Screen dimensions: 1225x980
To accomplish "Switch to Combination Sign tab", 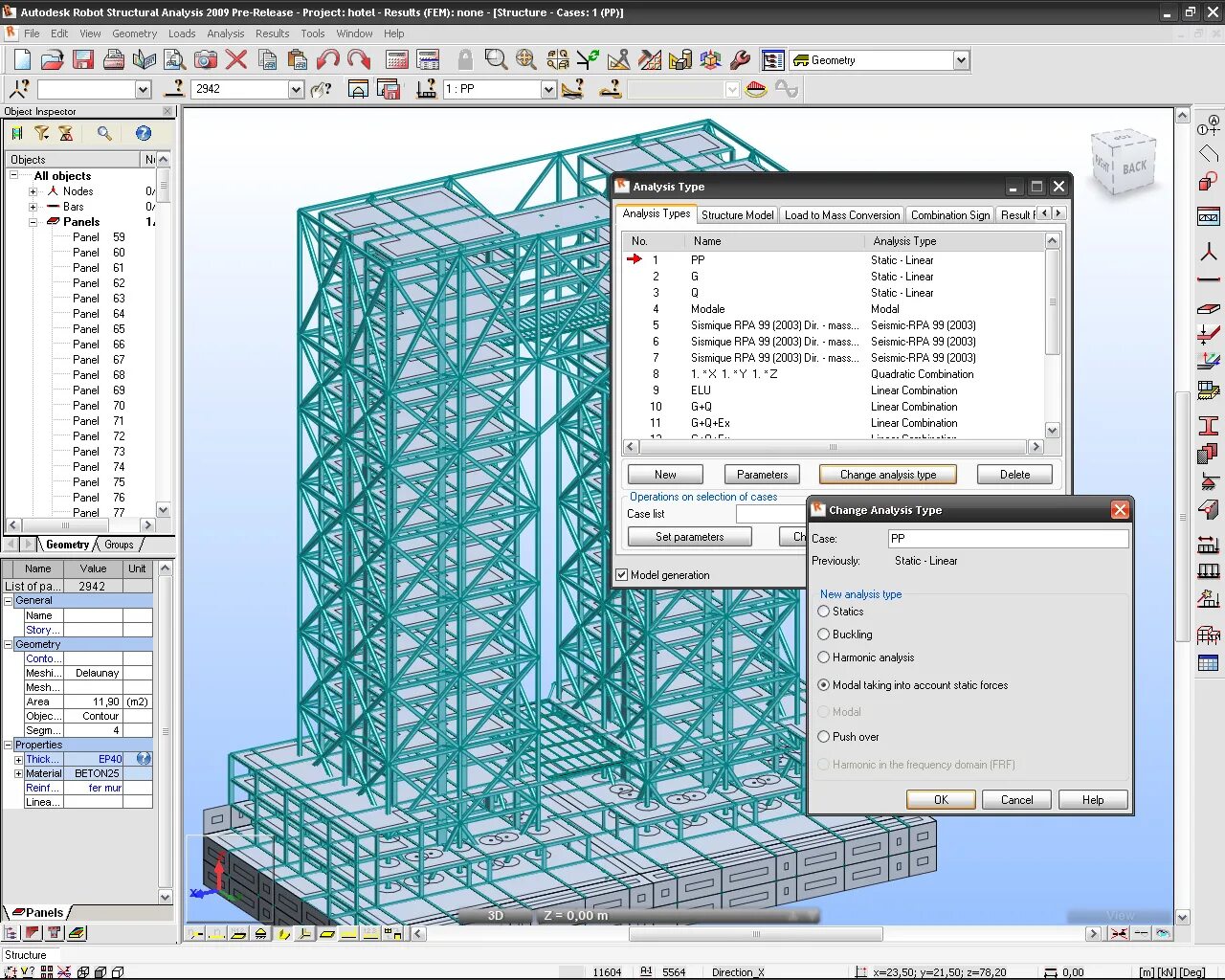I will 950,215.
